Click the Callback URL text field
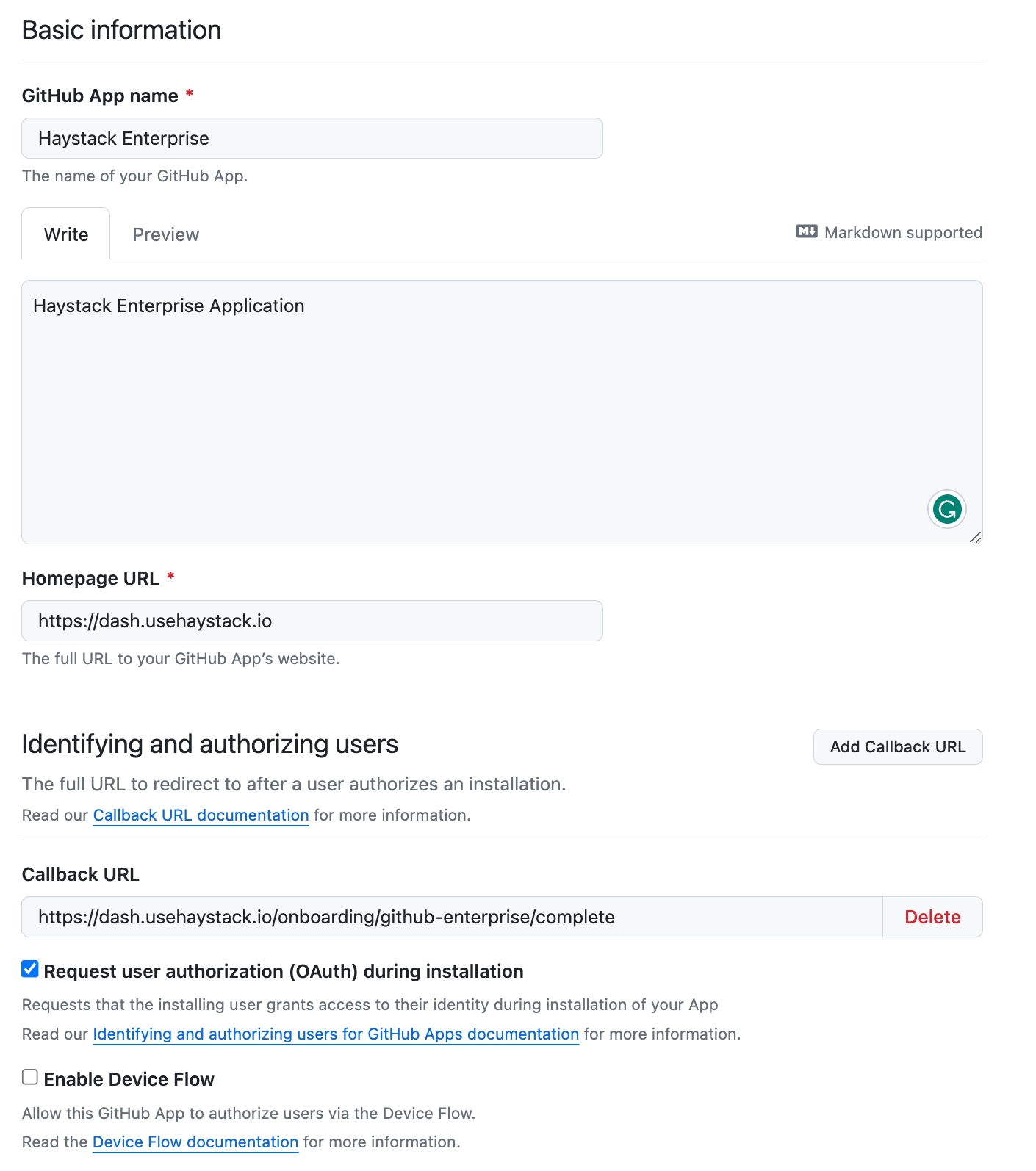 (452, 917)
